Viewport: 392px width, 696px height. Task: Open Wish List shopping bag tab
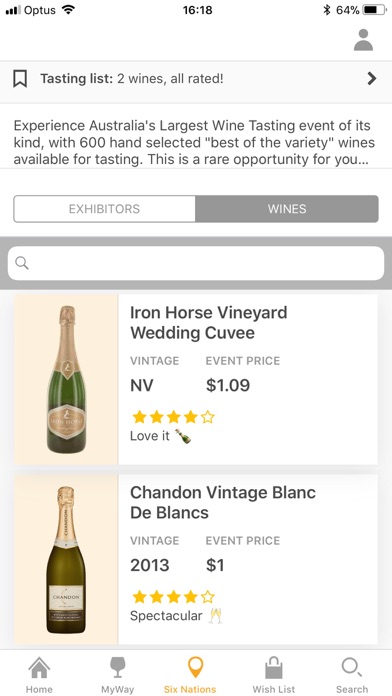pyautogui.click(x=274, y=675)
